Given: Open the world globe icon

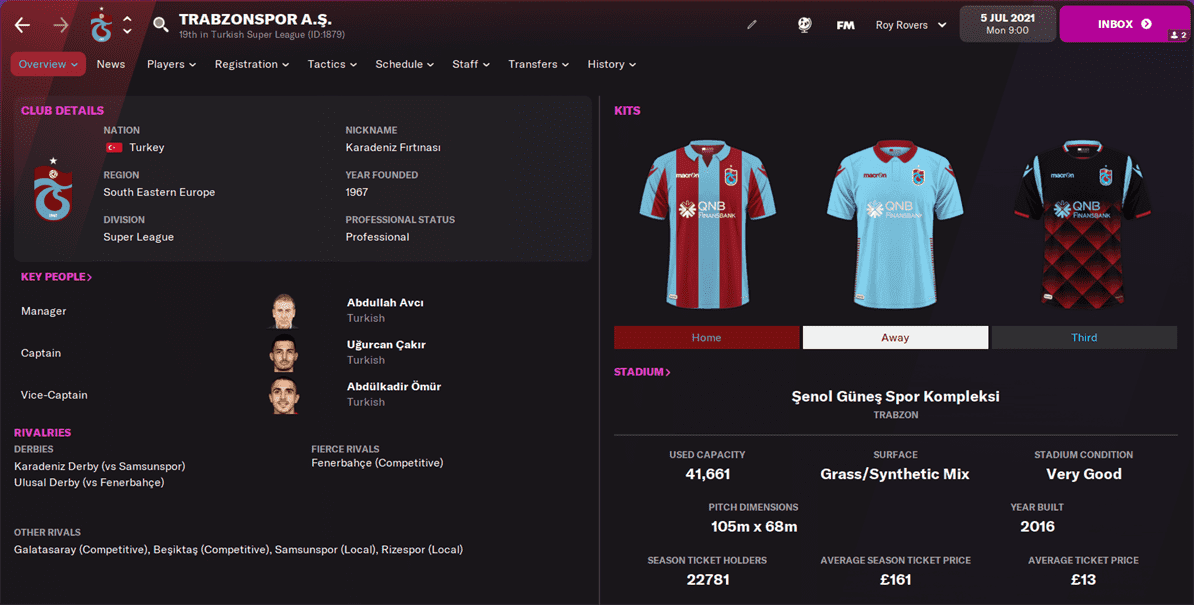Looking at the screenshot, I should (804, 24).
